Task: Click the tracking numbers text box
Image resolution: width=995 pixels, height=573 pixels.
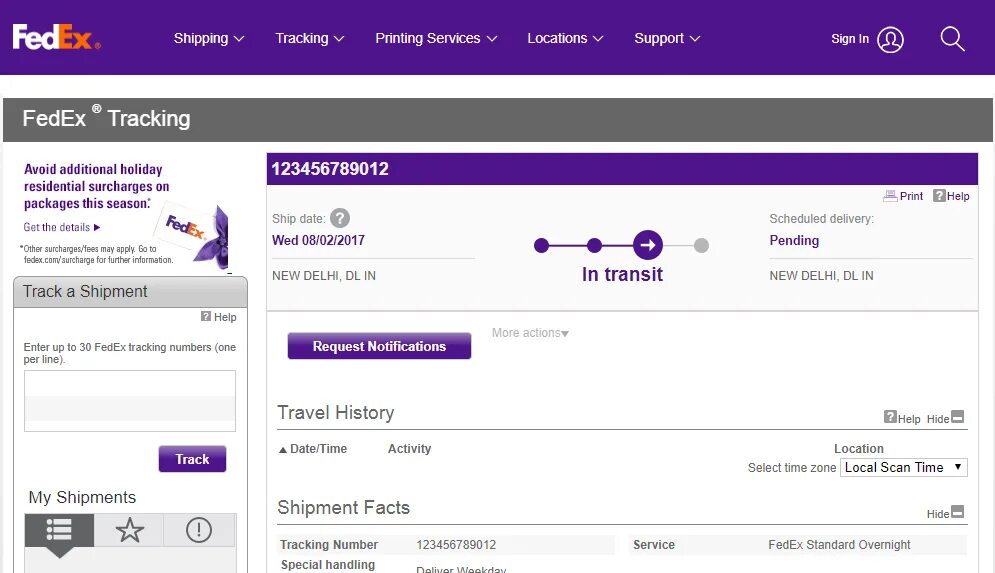Action: (129, 401)
